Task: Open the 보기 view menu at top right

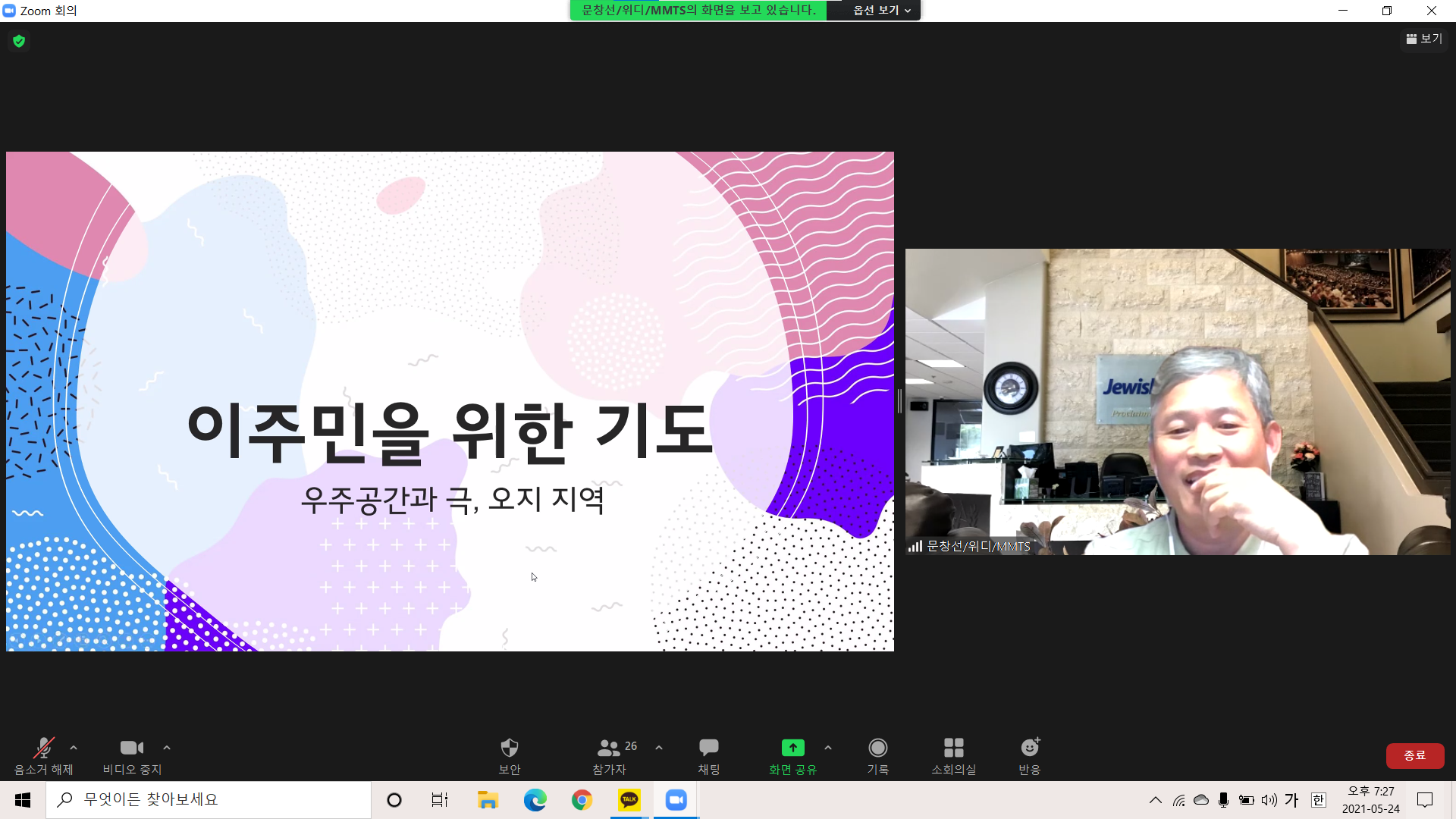Action: point(1424,39)
